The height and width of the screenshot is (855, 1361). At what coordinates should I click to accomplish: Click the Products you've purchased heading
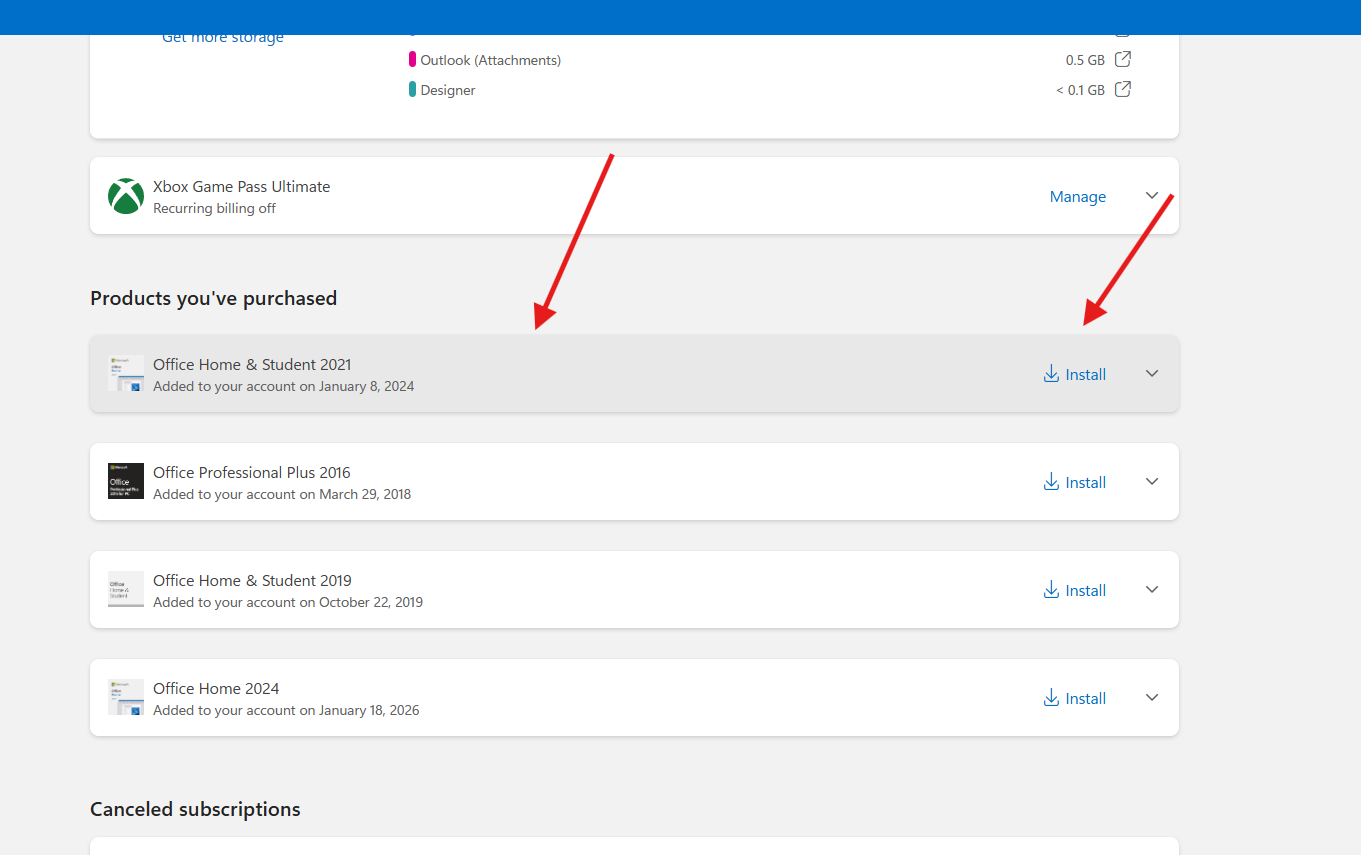pos(213,298)
